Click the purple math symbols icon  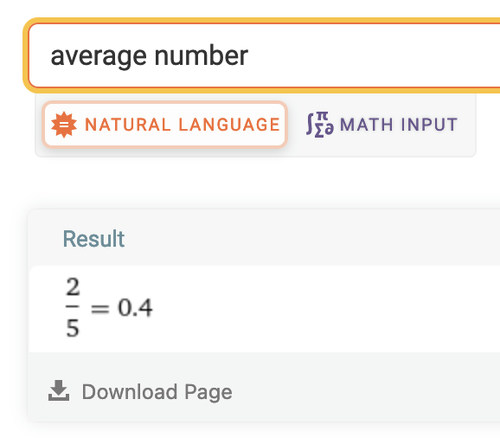point(320,125)
